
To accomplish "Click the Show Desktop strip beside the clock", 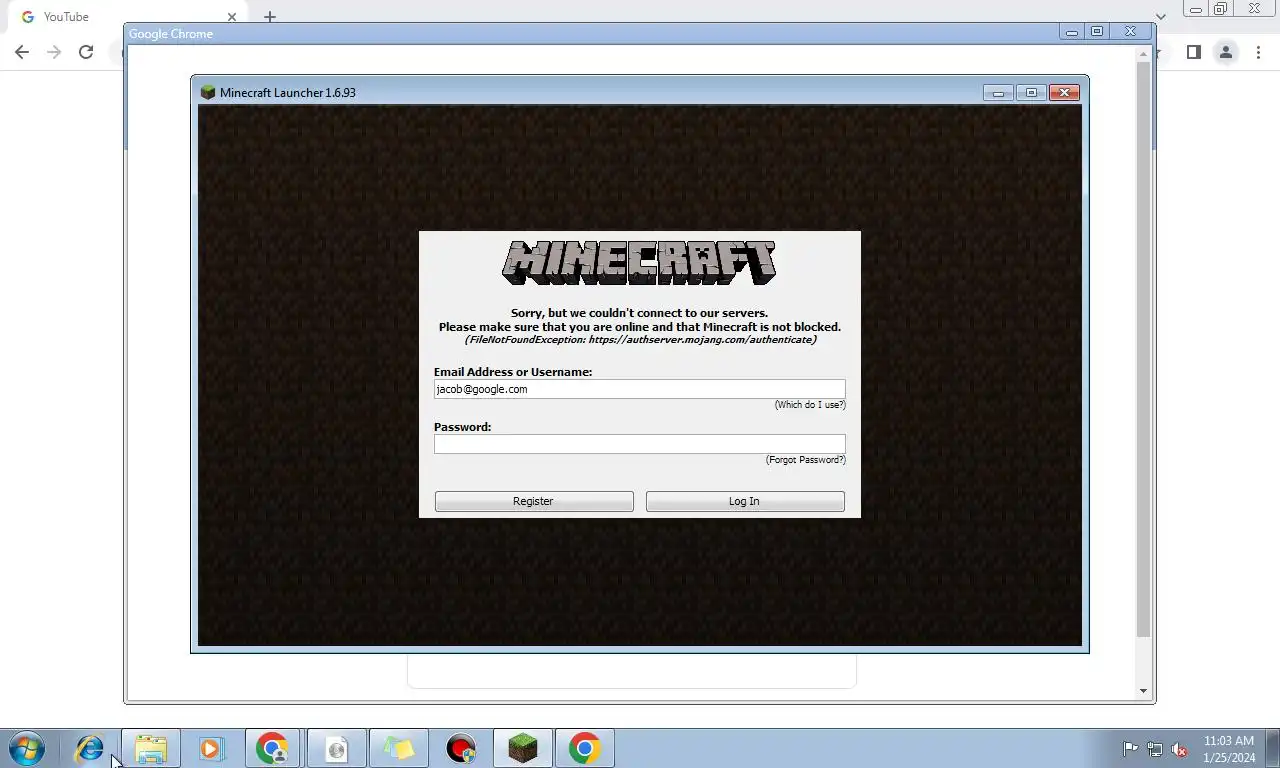I will 1272,749.
